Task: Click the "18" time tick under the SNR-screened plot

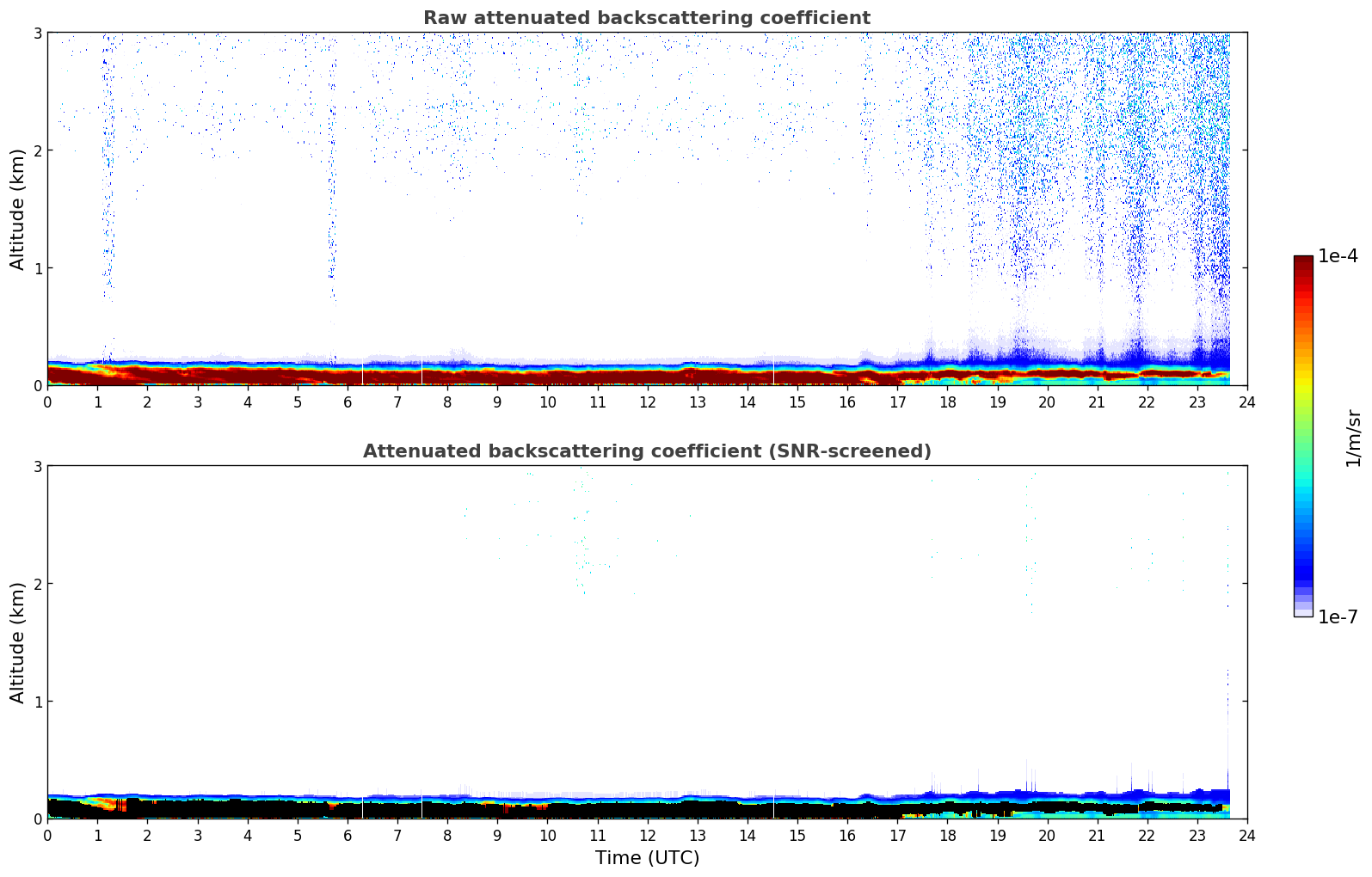Action: pos(947,835)
